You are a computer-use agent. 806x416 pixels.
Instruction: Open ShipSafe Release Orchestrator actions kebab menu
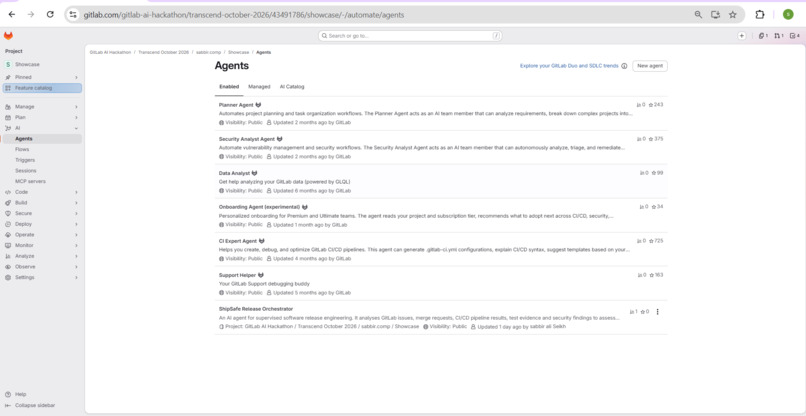(657, 312)
